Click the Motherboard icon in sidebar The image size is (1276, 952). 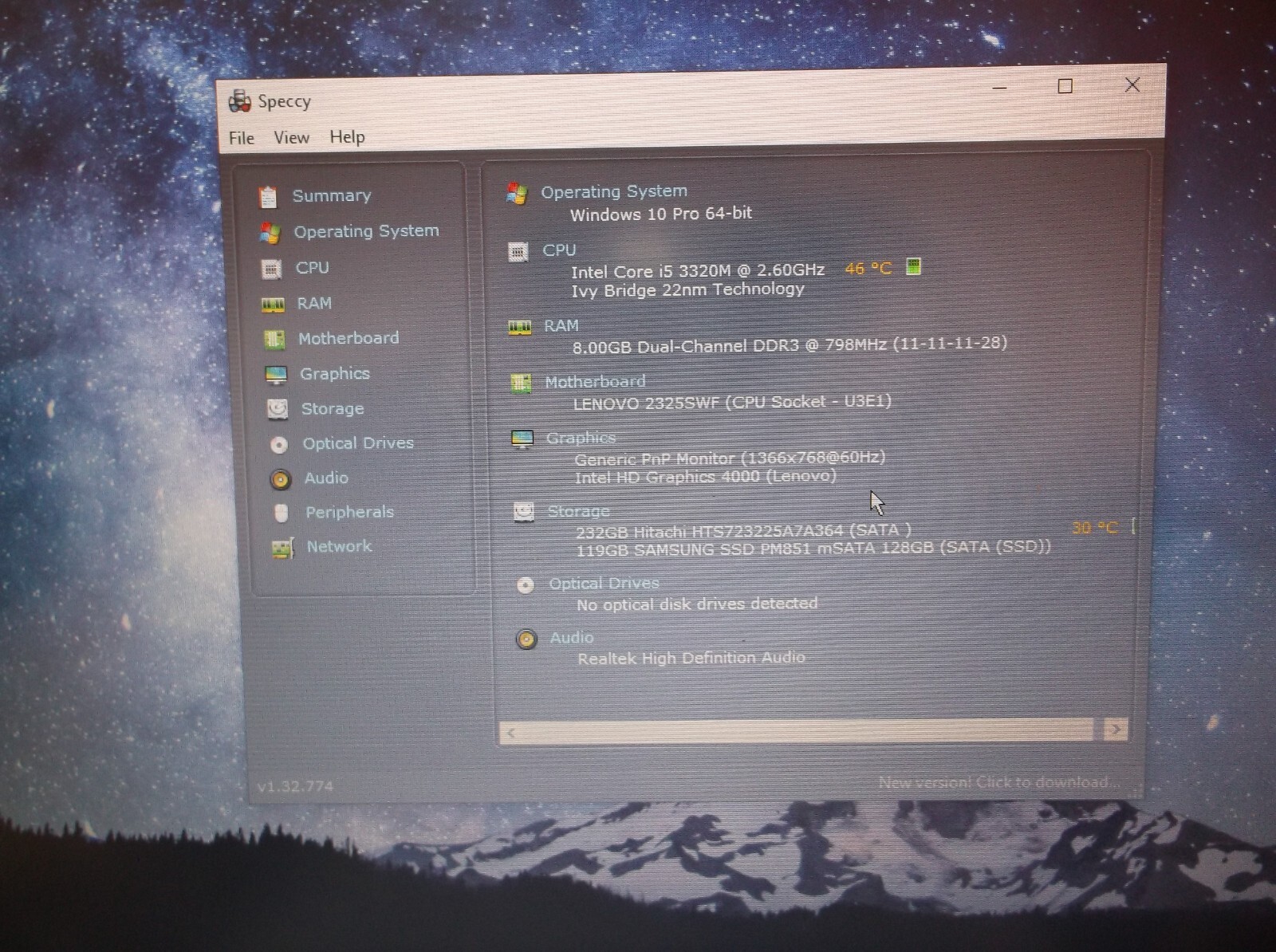274,340
